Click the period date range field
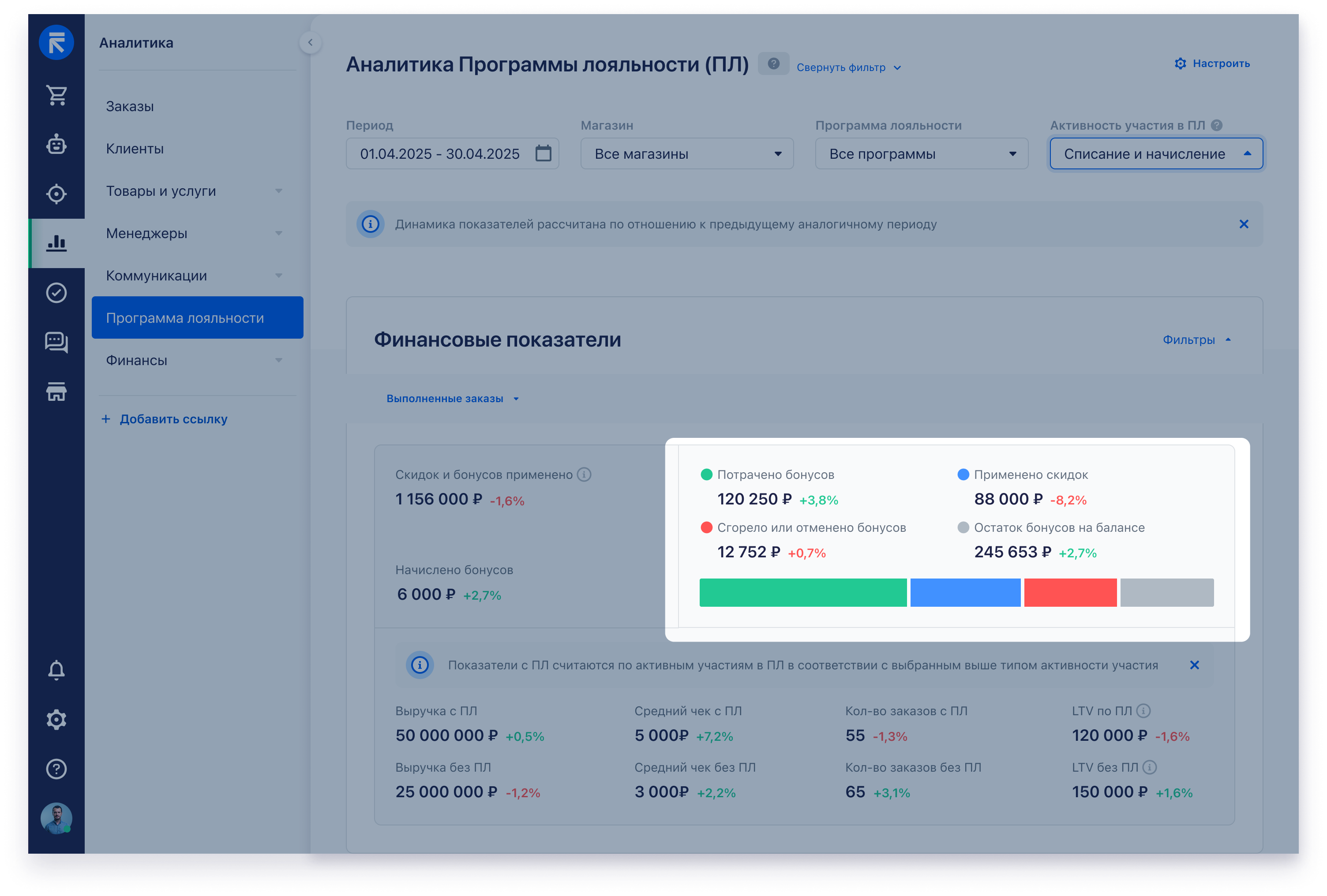1327x896 pixels. [452, 153]
